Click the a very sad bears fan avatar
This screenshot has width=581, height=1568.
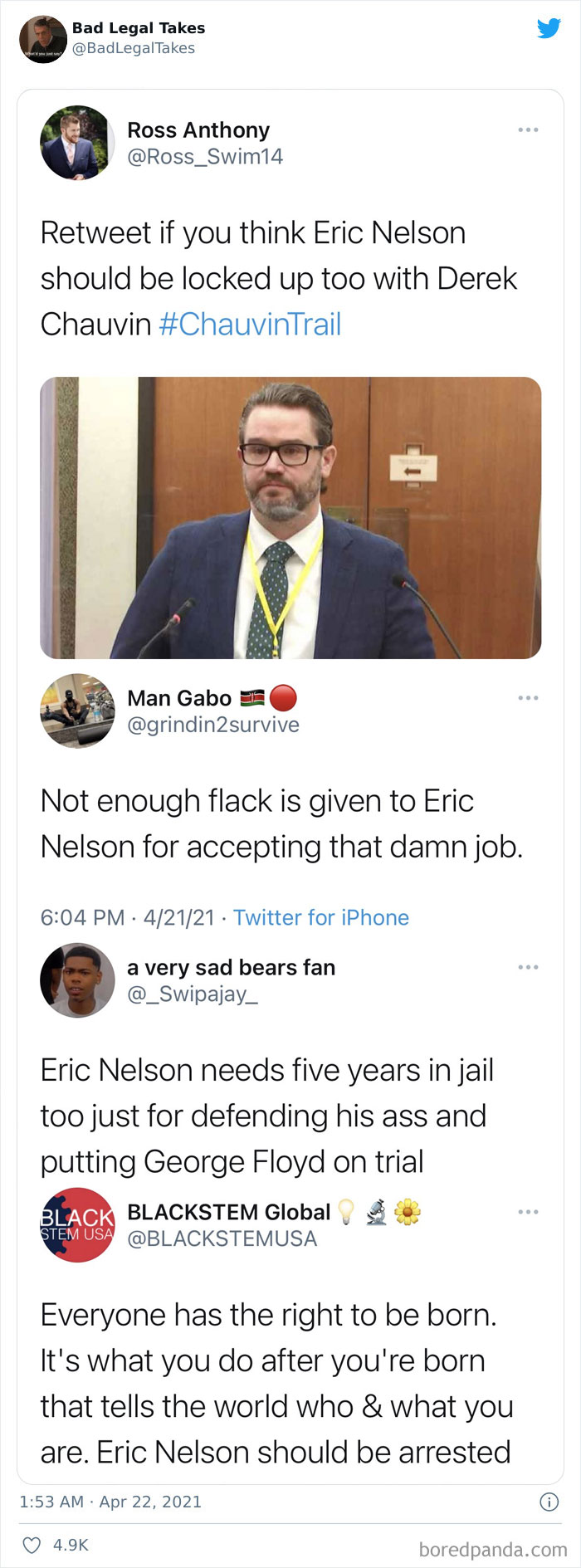(x=76, y=980)
